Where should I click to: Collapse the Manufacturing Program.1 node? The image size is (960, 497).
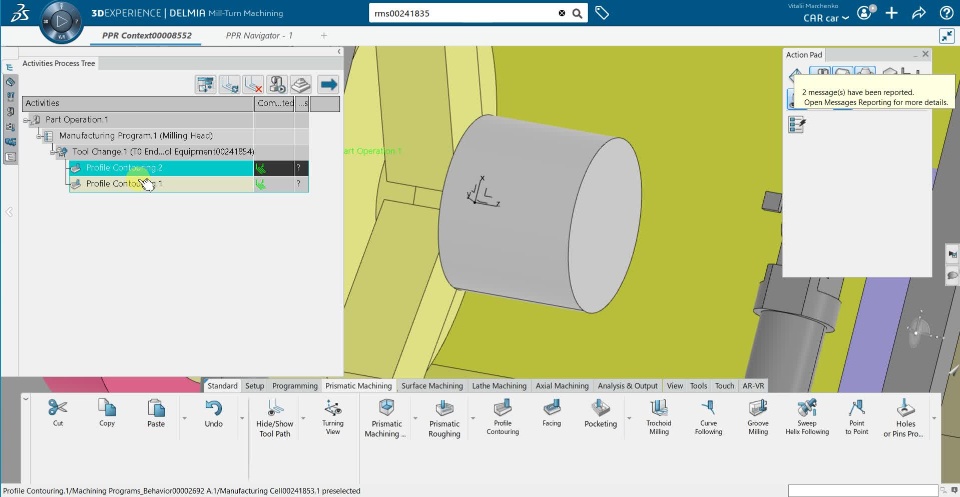coord(39,136)
